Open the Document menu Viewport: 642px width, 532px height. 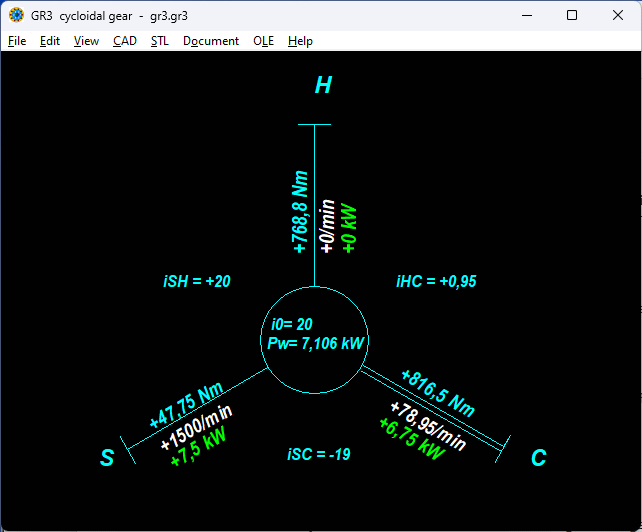tap(211, 41)
